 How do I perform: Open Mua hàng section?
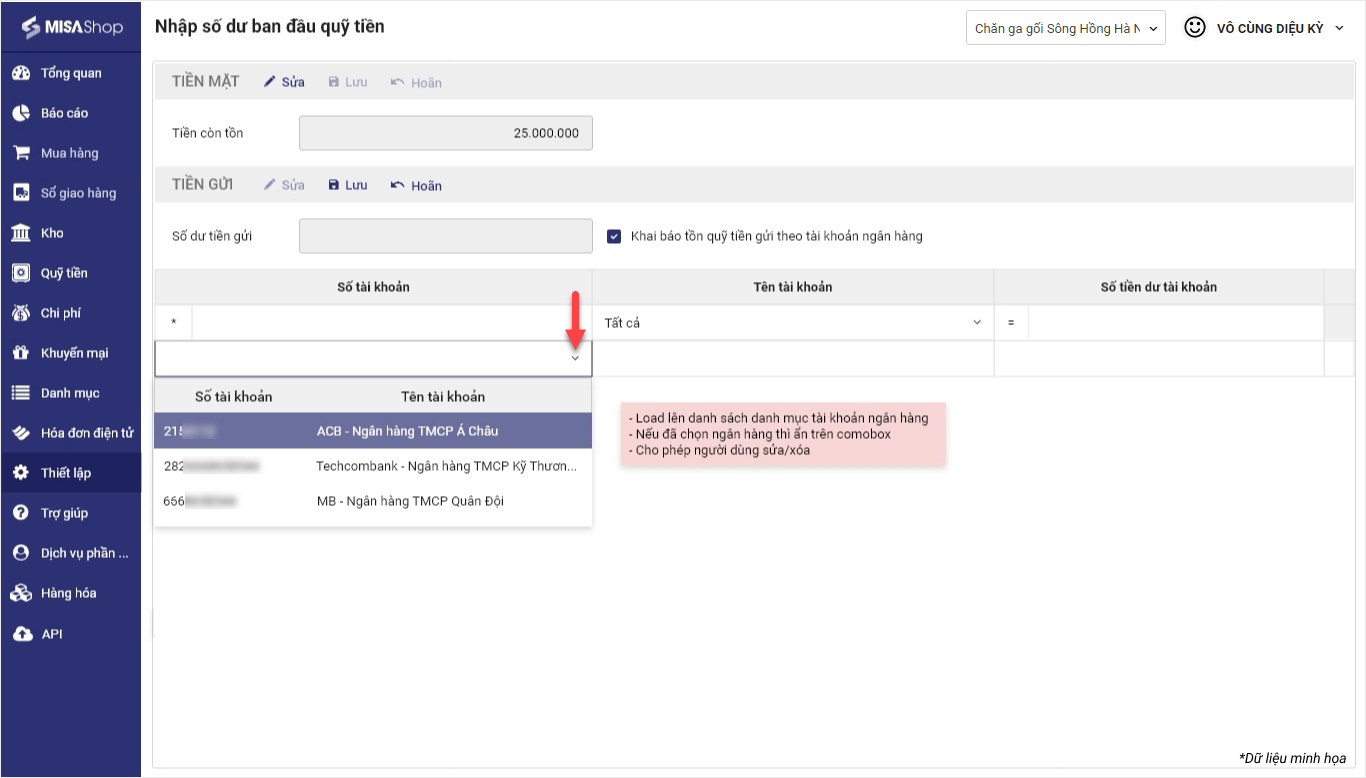(x=71, y=153)
